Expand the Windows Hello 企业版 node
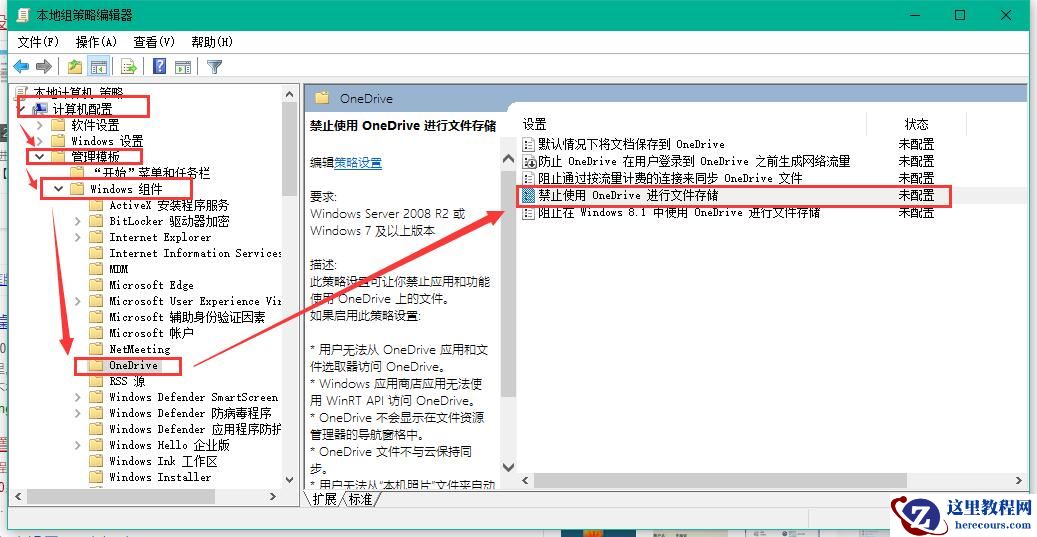 78,445
